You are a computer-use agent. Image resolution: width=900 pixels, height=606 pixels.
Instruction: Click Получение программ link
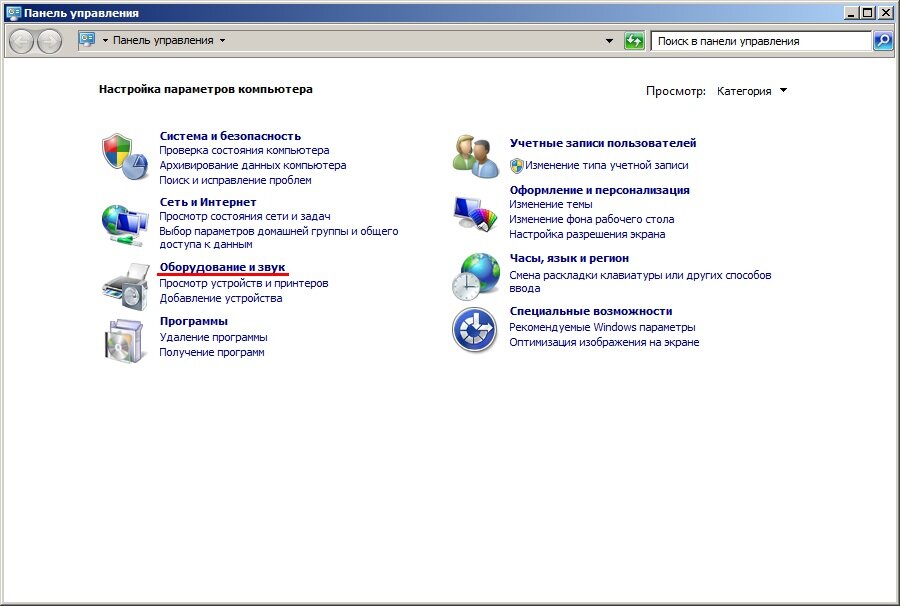212,352
